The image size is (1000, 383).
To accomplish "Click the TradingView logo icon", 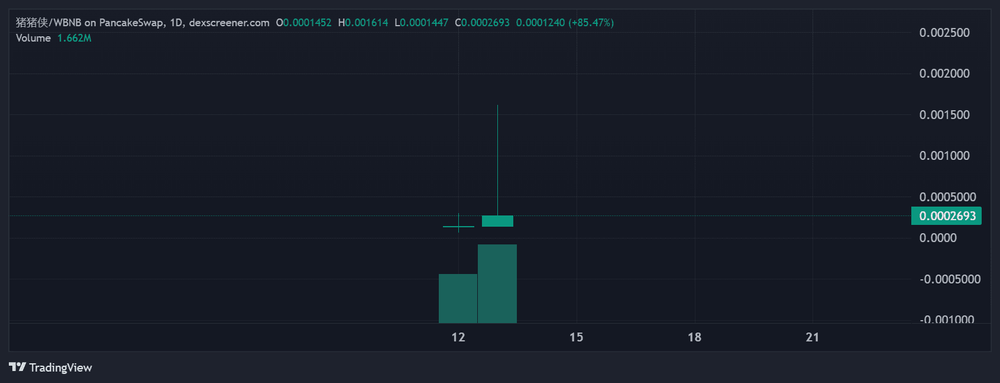I will click(x=17, y=368).
